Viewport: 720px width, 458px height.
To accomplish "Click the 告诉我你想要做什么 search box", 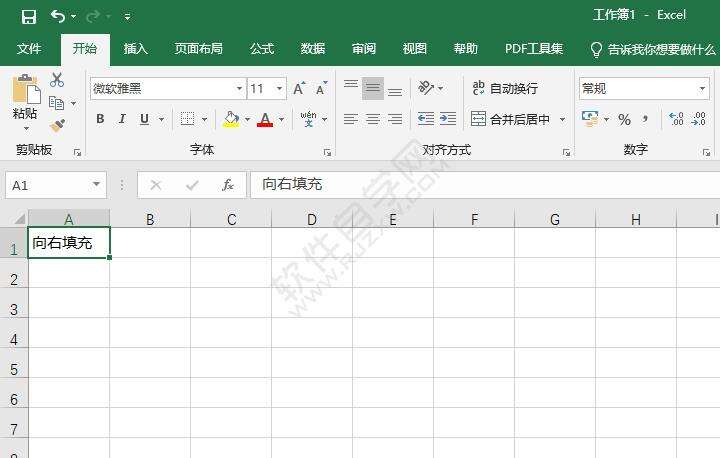I will pos(653,49).
